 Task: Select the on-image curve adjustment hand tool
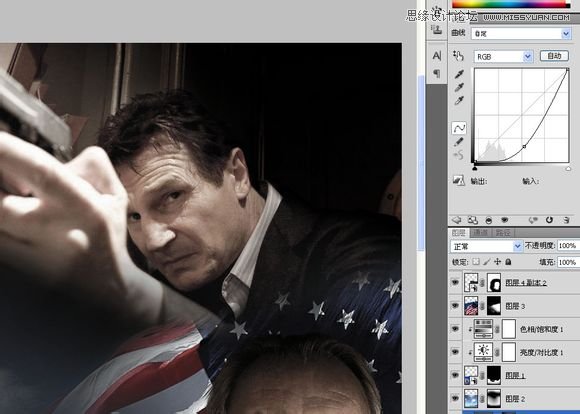click(458, 56)
